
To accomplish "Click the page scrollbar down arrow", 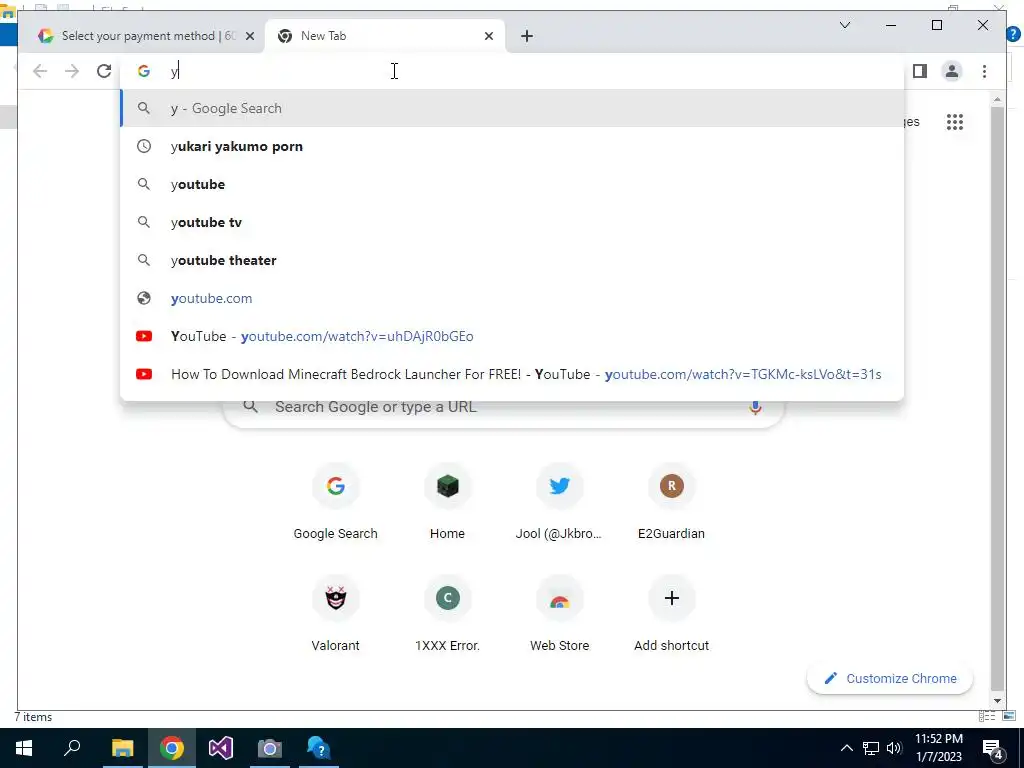I will click(997, 701).
